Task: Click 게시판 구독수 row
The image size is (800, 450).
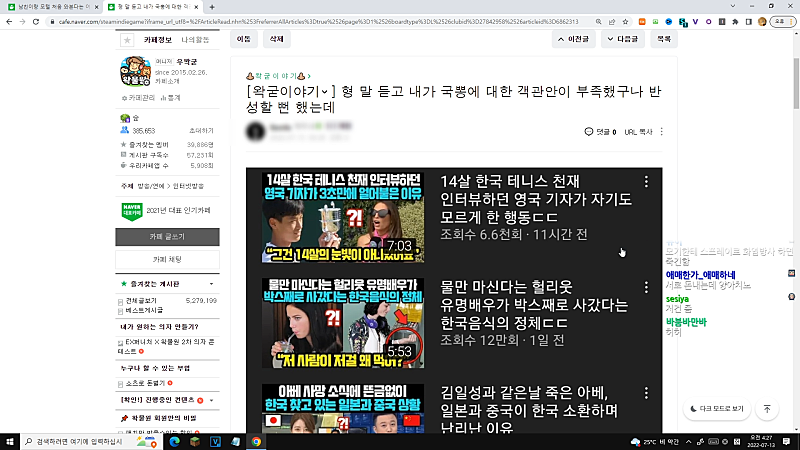Action: [167, 155]
